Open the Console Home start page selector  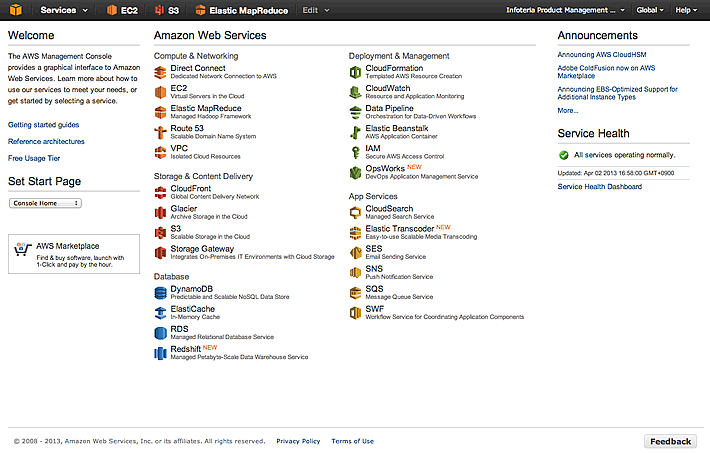tap(45, 203)
